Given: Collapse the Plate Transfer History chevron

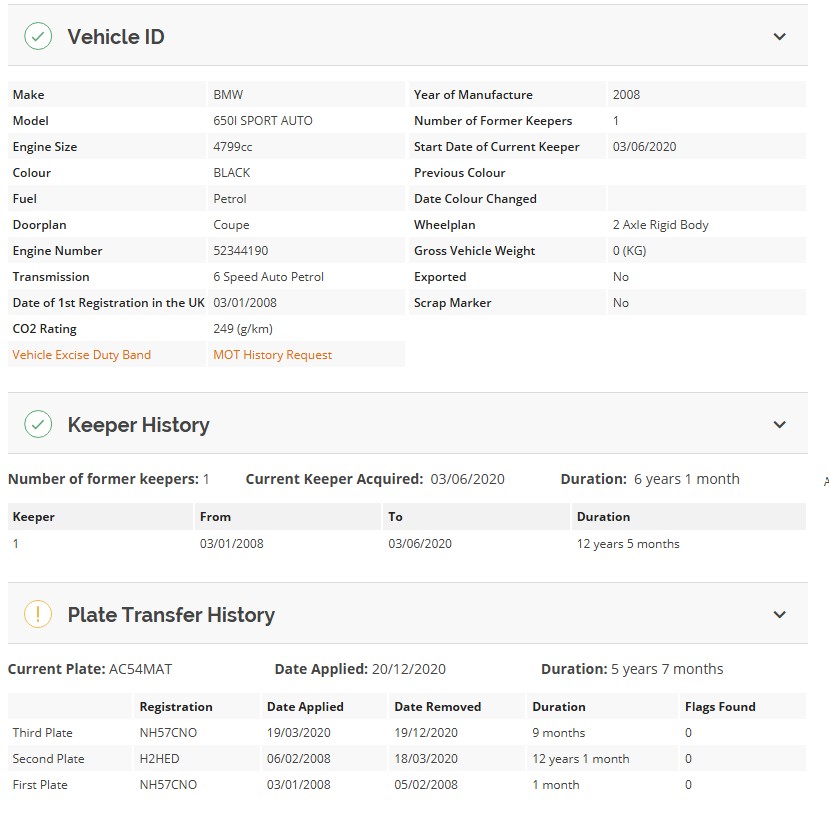Looking at the screenshot, I should click(x=779, y=614).
